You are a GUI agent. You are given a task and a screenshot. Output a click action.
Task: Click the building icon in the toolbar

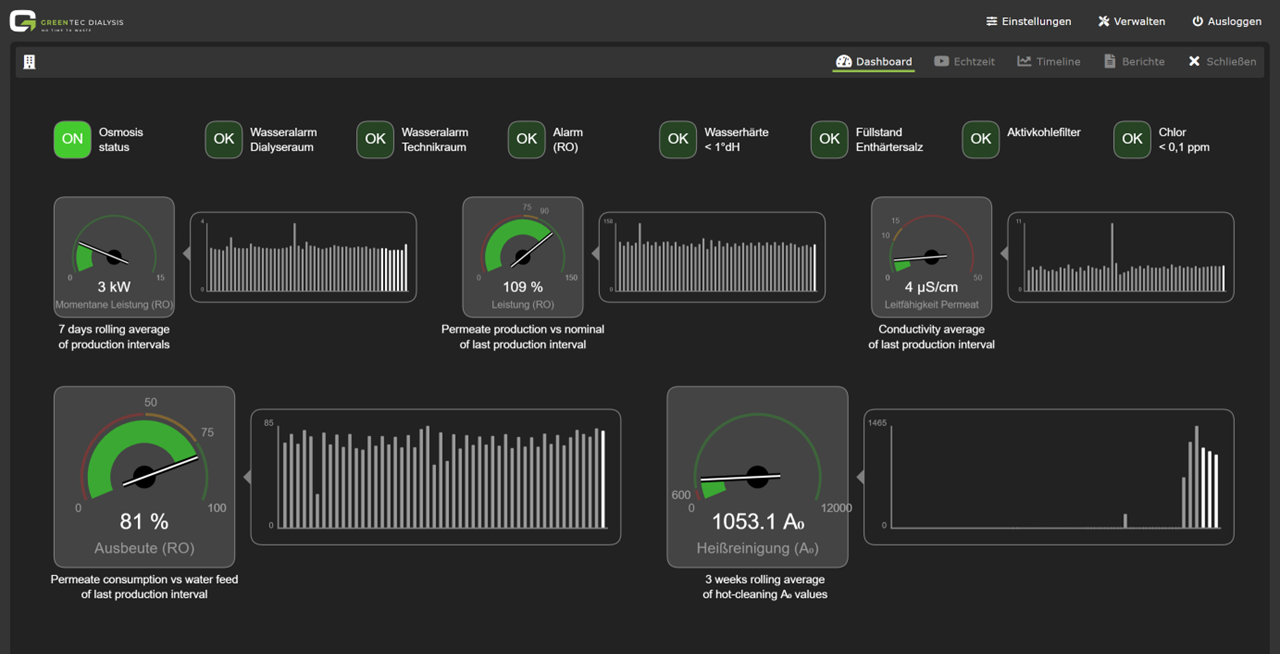tap(29, 62)
